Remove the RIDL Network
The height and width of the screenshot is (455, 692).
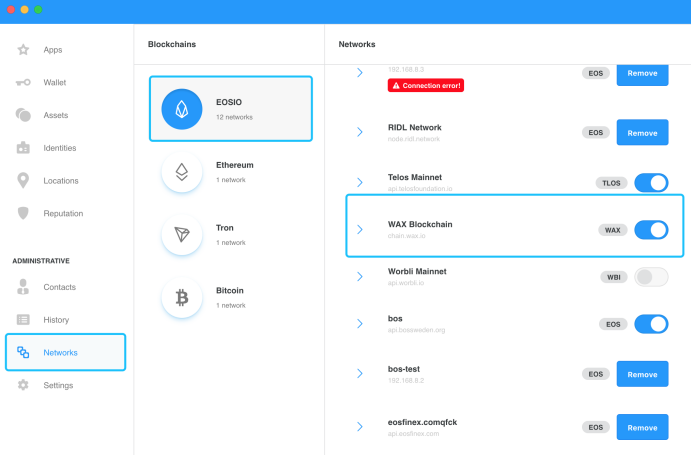642,132
